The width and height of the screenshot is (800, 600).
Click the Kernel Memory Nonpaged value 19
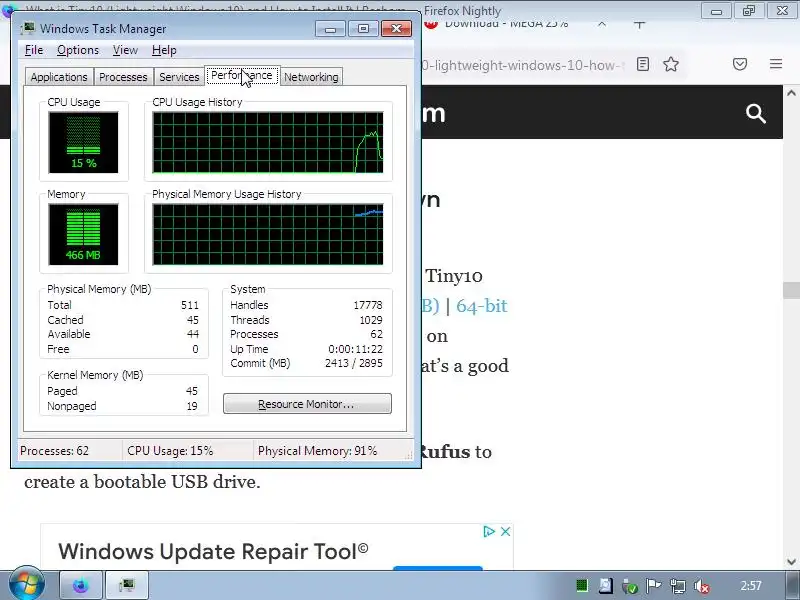(192, 406)
